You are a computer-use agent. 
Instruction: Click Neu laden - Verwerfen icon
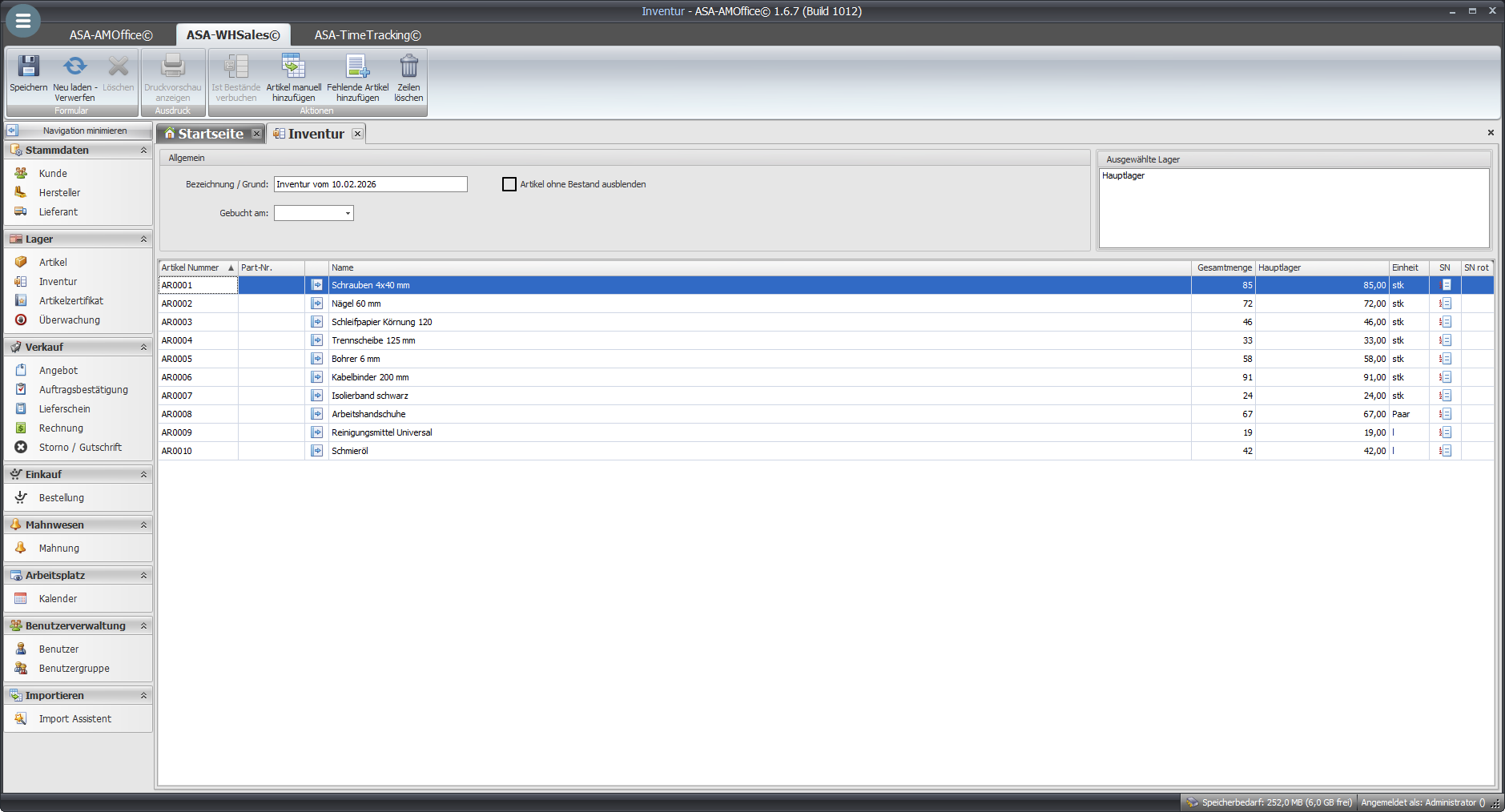coord(74,67)
